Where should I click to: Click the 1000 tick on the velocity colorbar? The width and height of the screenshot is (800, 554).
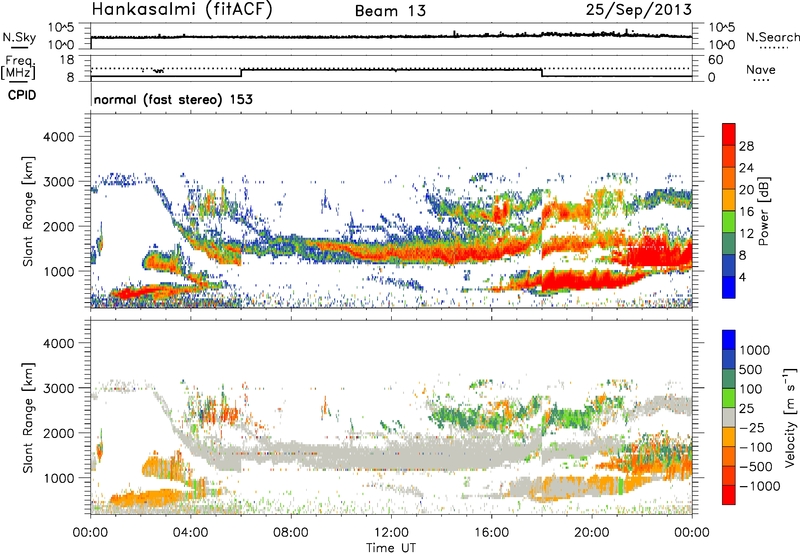pyautogui.click(x=755, y=350)
